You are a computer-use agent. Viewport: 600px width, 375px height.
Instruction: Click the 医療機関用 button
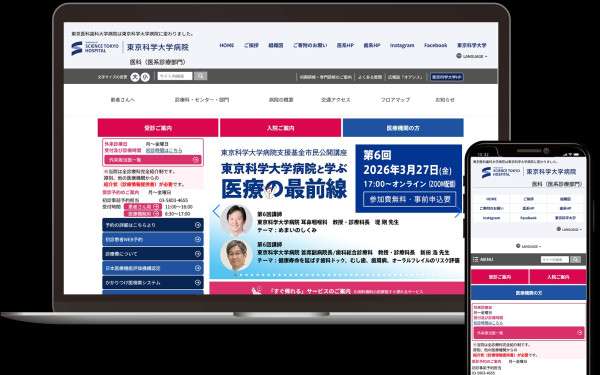pos(142,214)
